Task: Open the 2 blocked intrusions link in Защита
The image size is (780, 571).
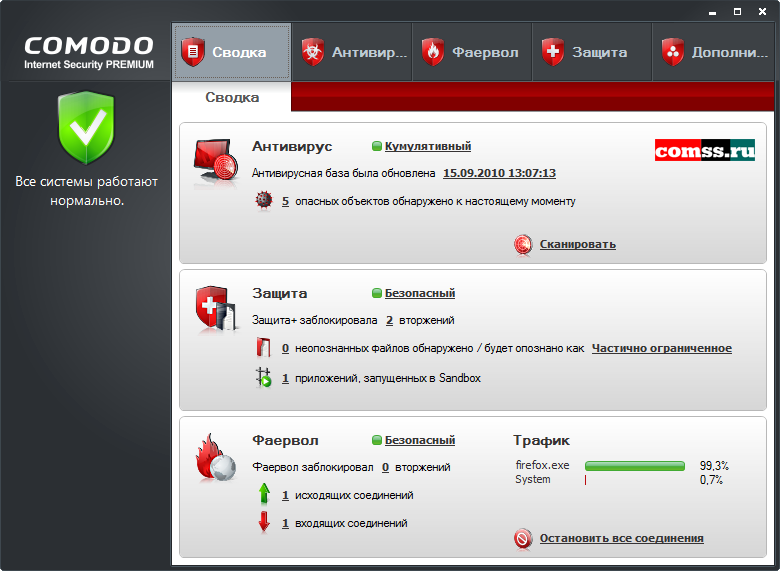Action: pos(390,320)
